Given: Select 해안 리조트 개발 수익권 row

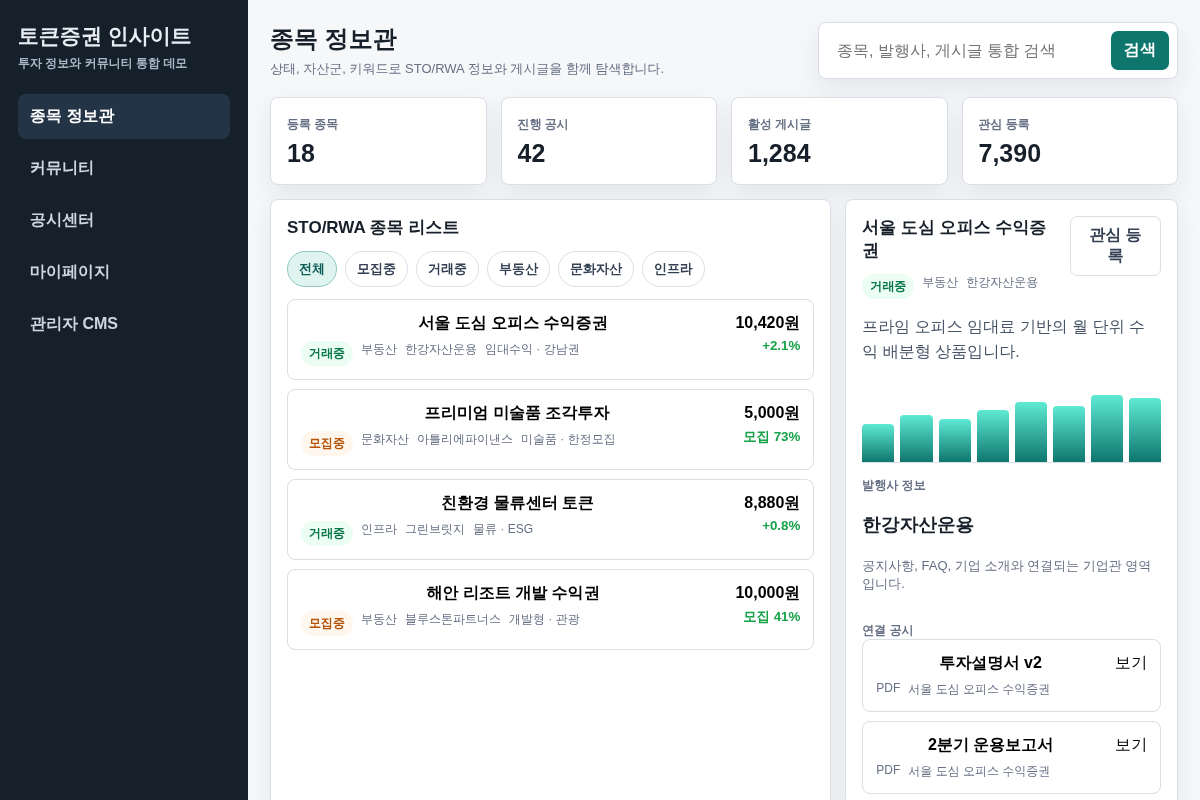Looking at the screenshot, I should 550,610.
